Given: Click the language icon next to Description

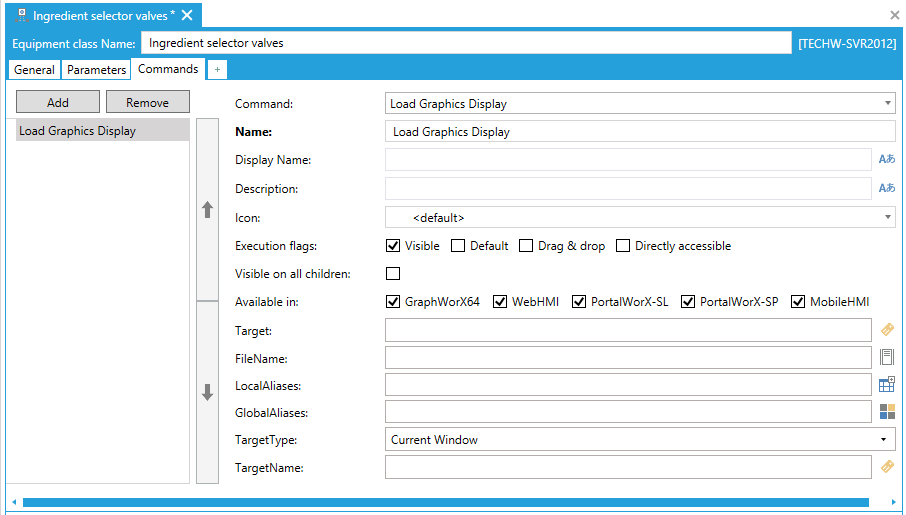Looking at the screenshot, I should click(x=886, y=188).
